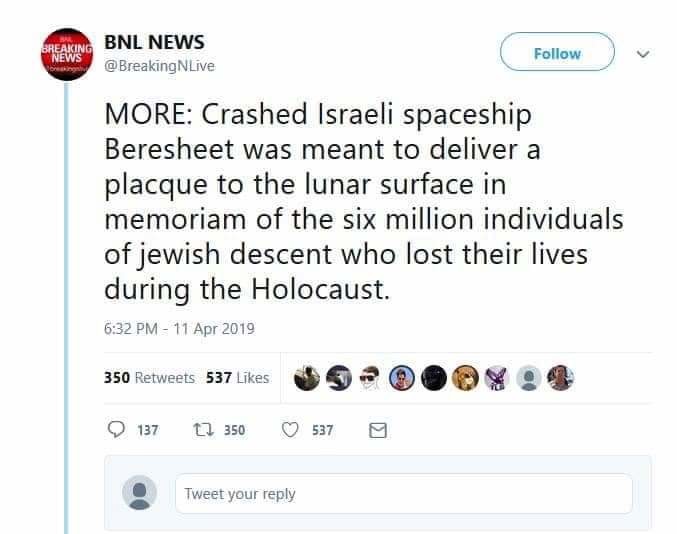
Task: Click the solid black liker avatar
Action: coord(433,378)
